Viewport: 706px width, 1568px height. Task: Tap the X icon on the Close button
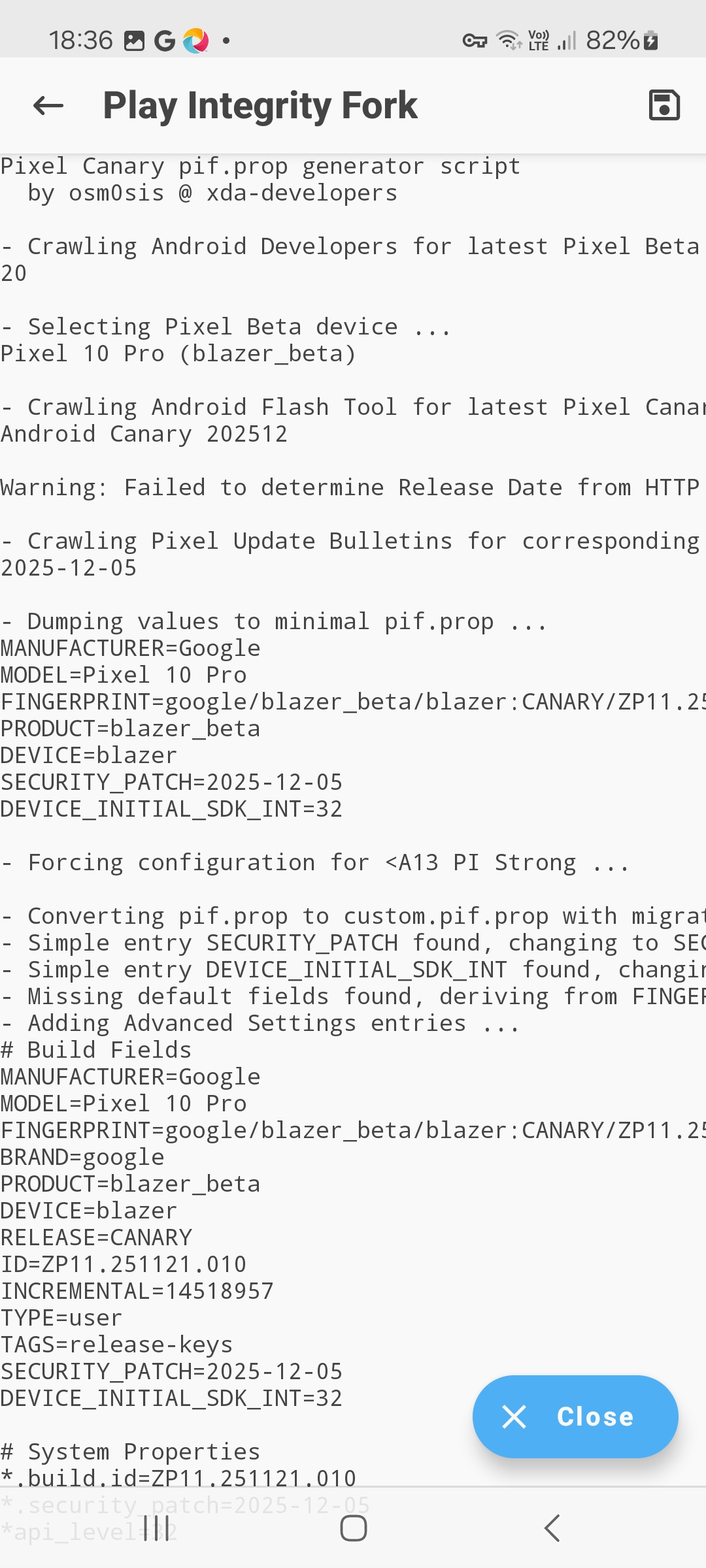(514, 1417)
